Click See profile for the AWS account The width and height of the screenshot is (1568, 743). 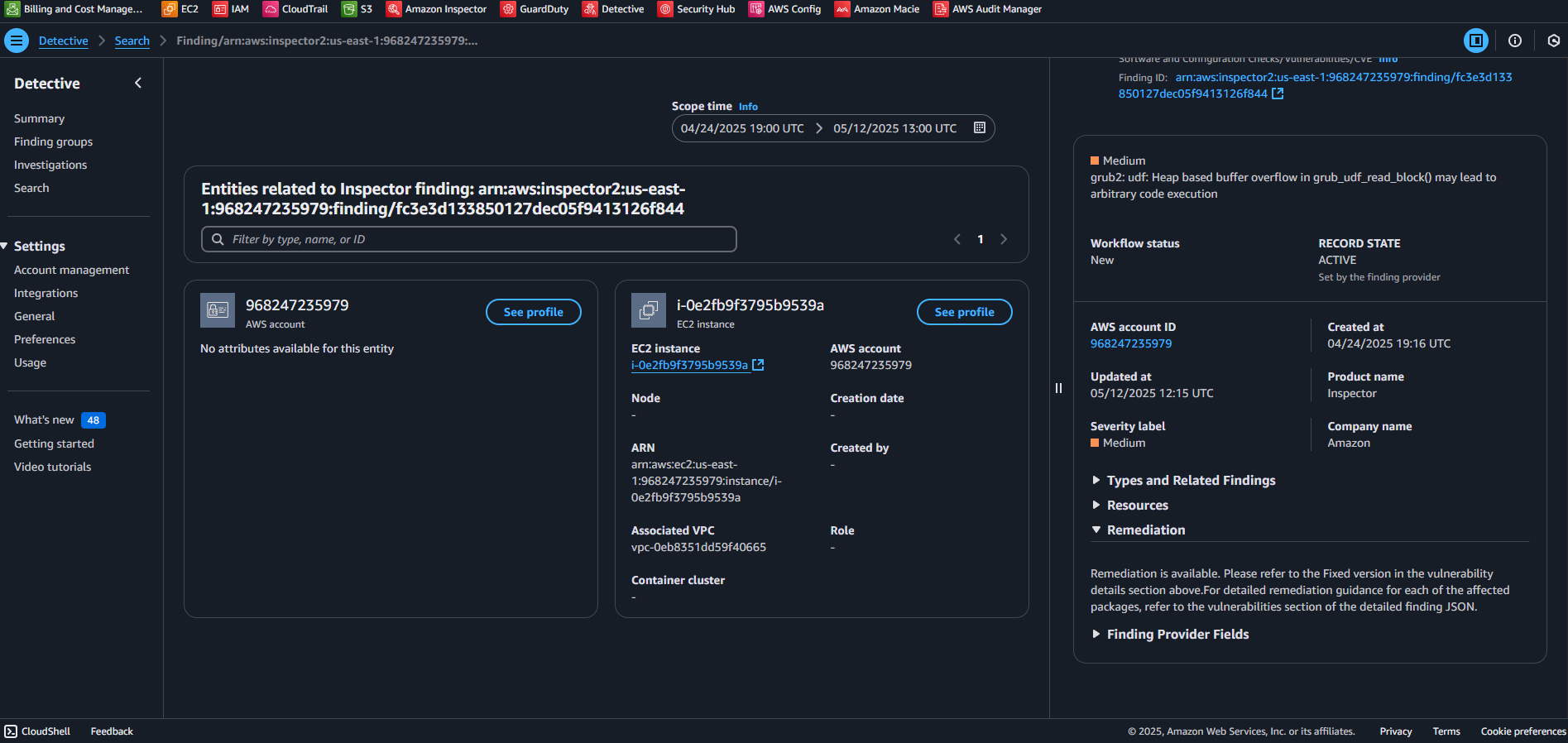pyautogui.click(x=533, y=312)
